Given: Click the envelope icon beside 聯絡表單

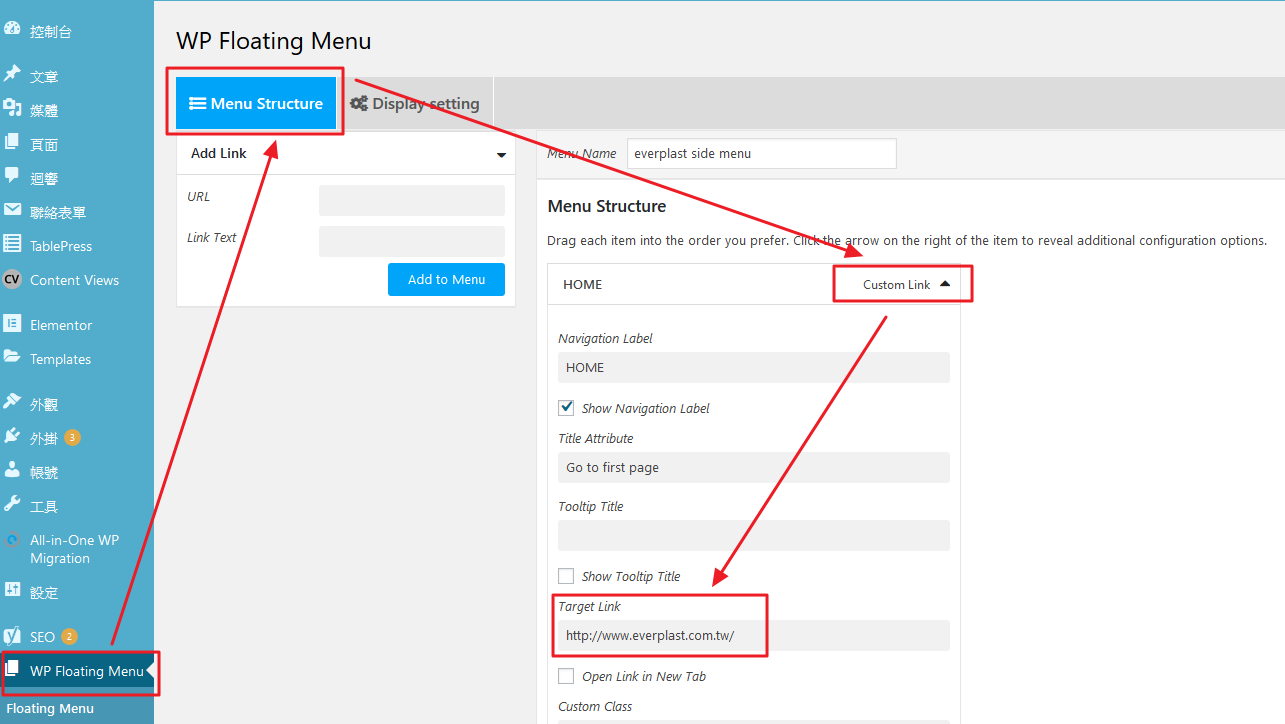Looking at the screenshot, I should 12,210.
